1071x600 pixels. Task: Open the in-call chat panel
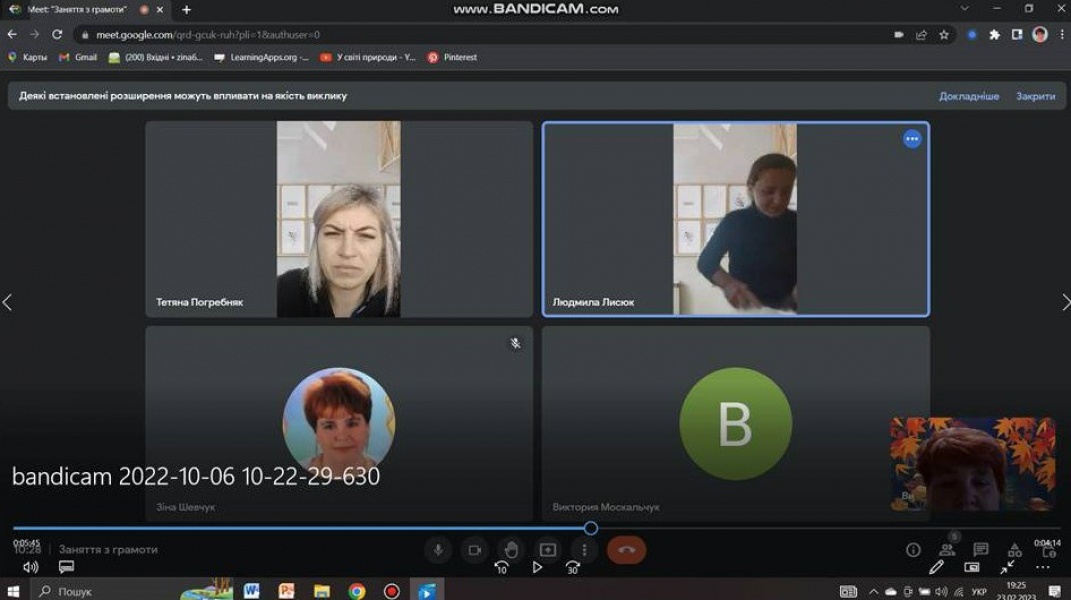pyautogui.click(x=981, y=550)
